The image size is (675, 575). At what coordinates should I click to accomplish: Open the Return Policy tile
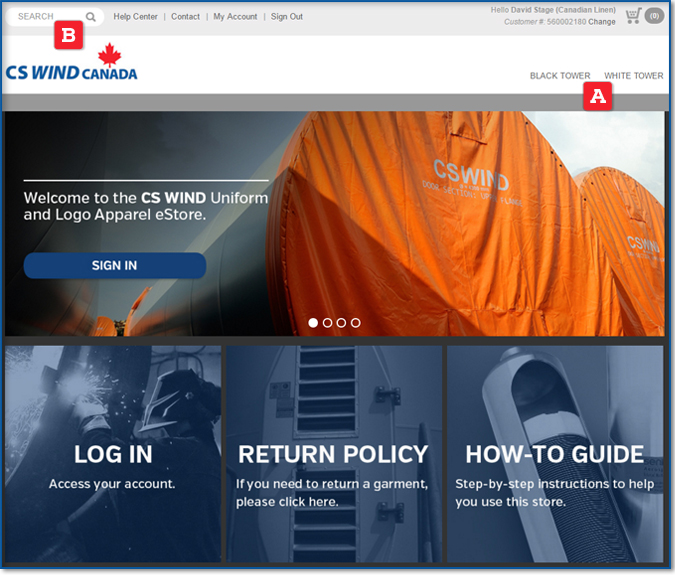click(x=333, y=454)
